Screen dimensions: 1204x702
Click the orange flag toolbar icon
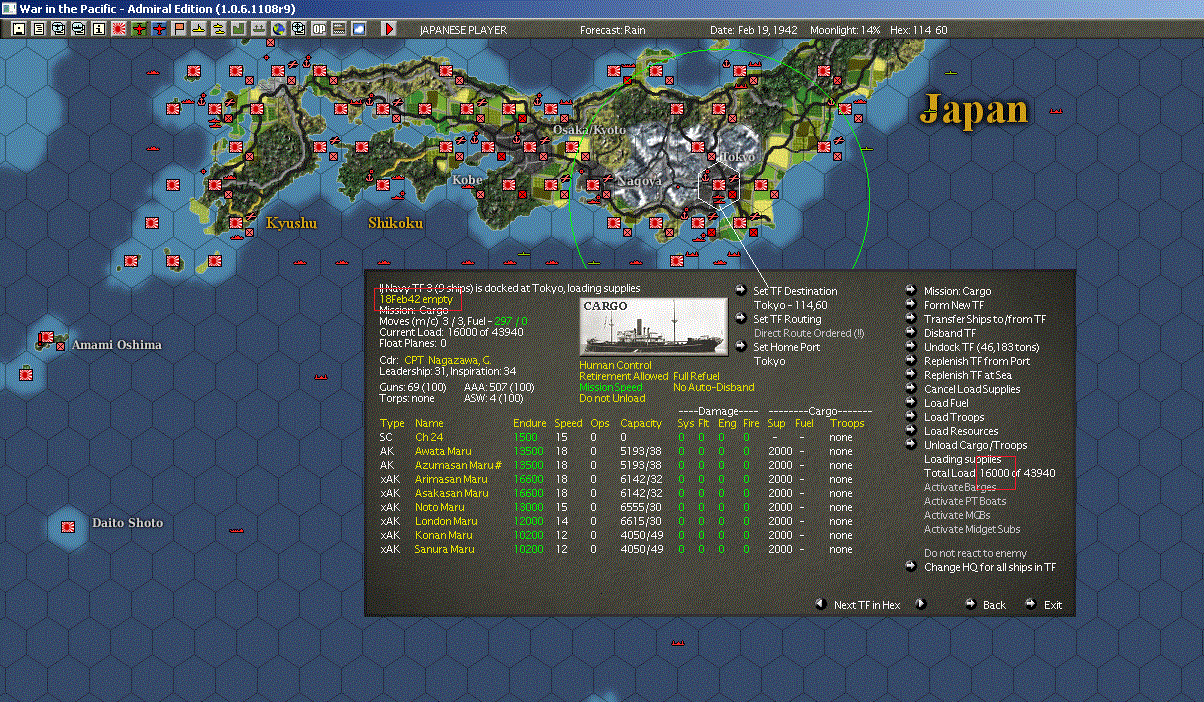(x=179, y=29)
